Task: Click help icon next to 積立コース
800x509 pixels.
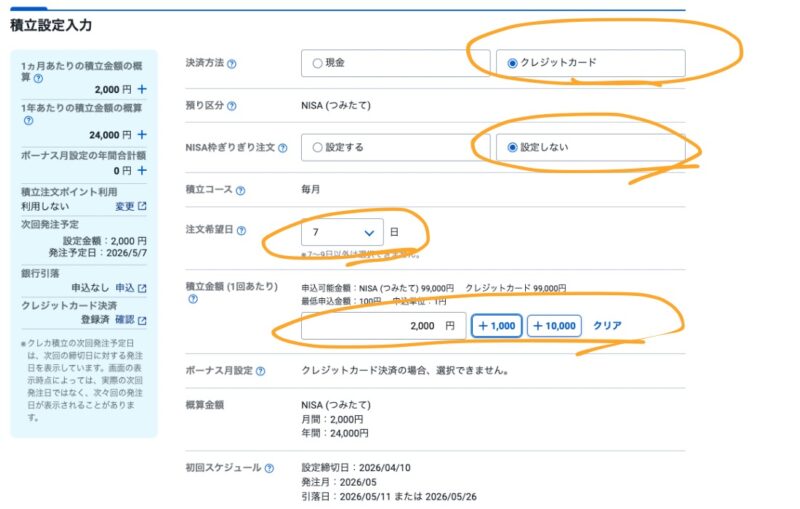Action: pyautogui.click(x=240, y=190)
